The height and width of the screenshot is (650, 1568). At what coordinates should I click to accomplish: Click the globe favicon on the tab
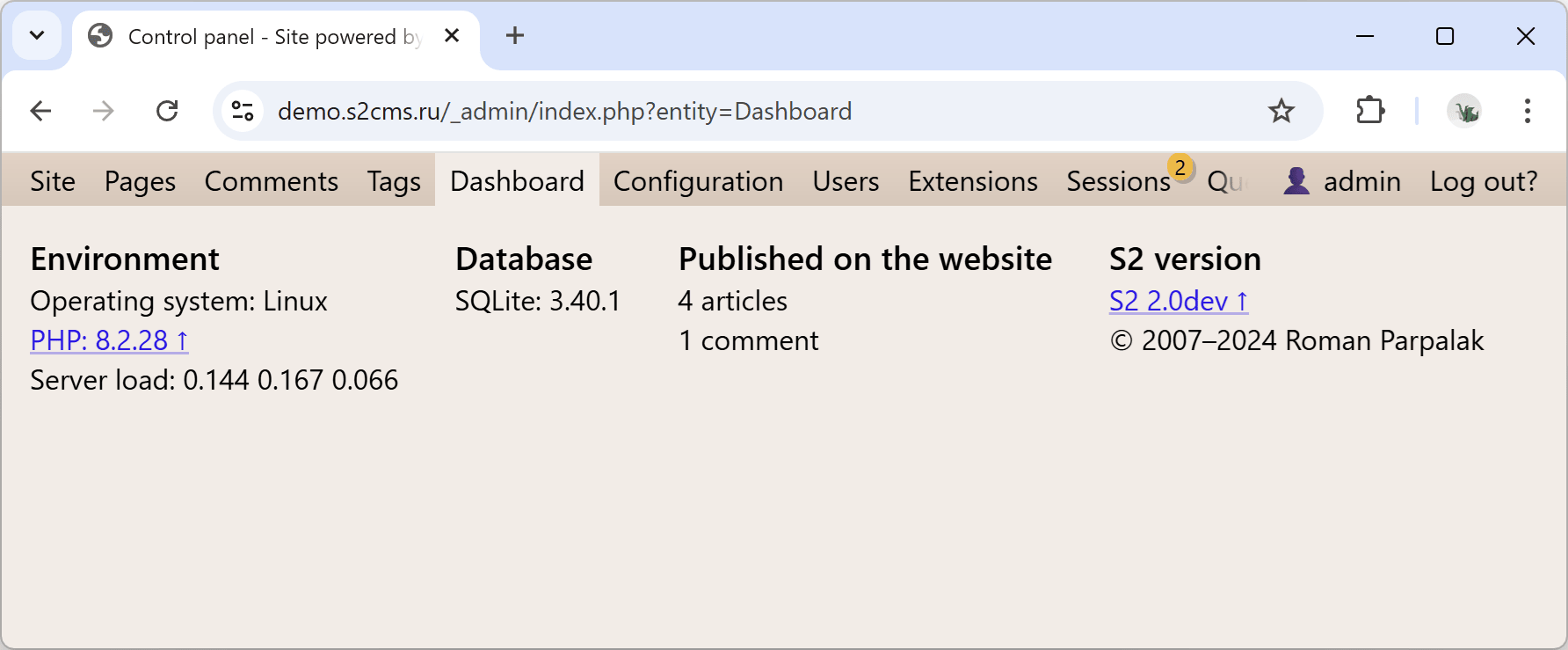click(101, 36)
